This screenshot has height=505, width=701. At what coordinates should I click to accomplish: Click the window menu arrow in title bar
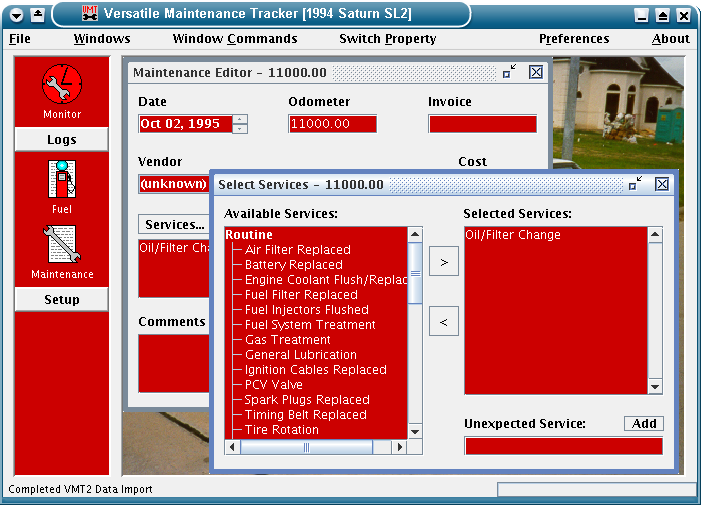pyautogui.click(x=16, y=15)
